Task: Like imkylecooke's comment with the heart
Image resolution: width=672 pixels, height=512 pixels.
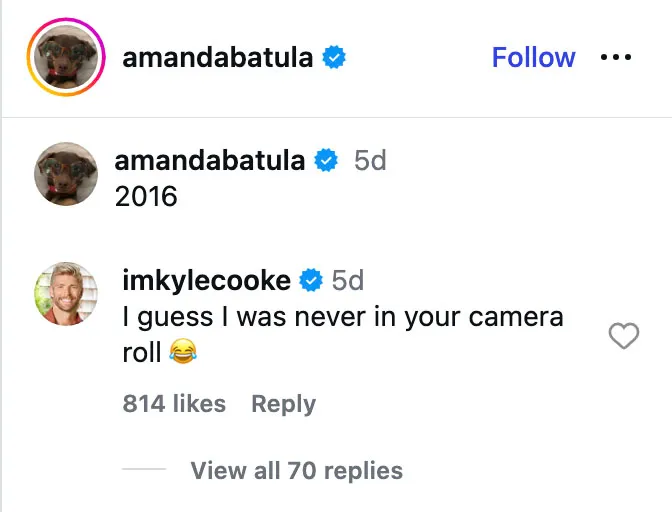Action: click(623, 337)
